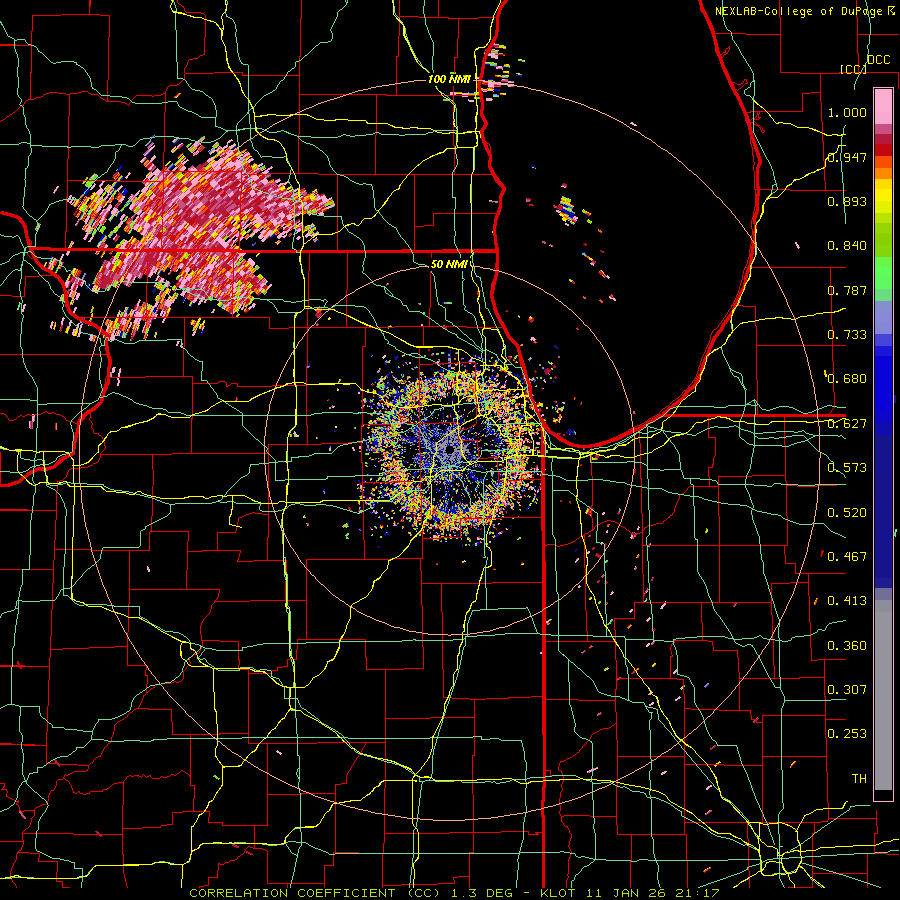
Task: Select the 0.627 scale value
Action: pos(847,424)
